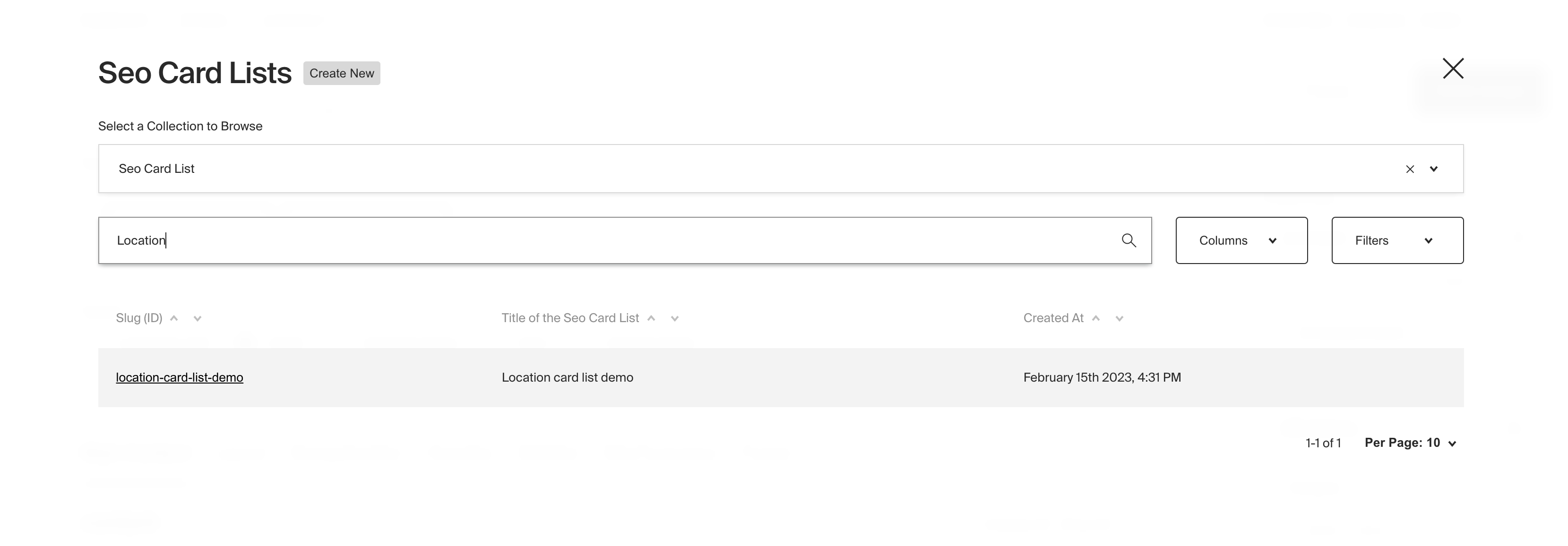Clear the Seo Card List selection with X
The image size is (1568, 546).
[1410, 169]
